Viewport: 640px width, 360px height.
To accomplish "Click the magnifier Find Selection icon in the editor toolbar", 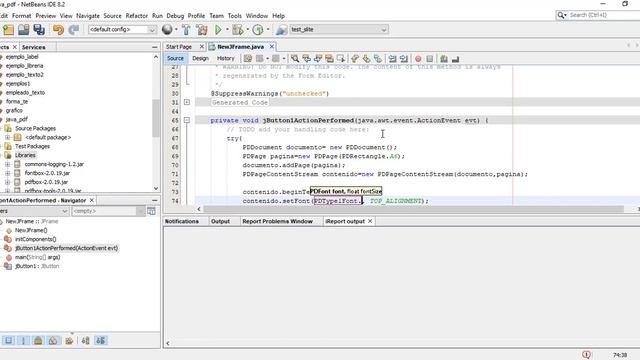I will click(295, 59).
